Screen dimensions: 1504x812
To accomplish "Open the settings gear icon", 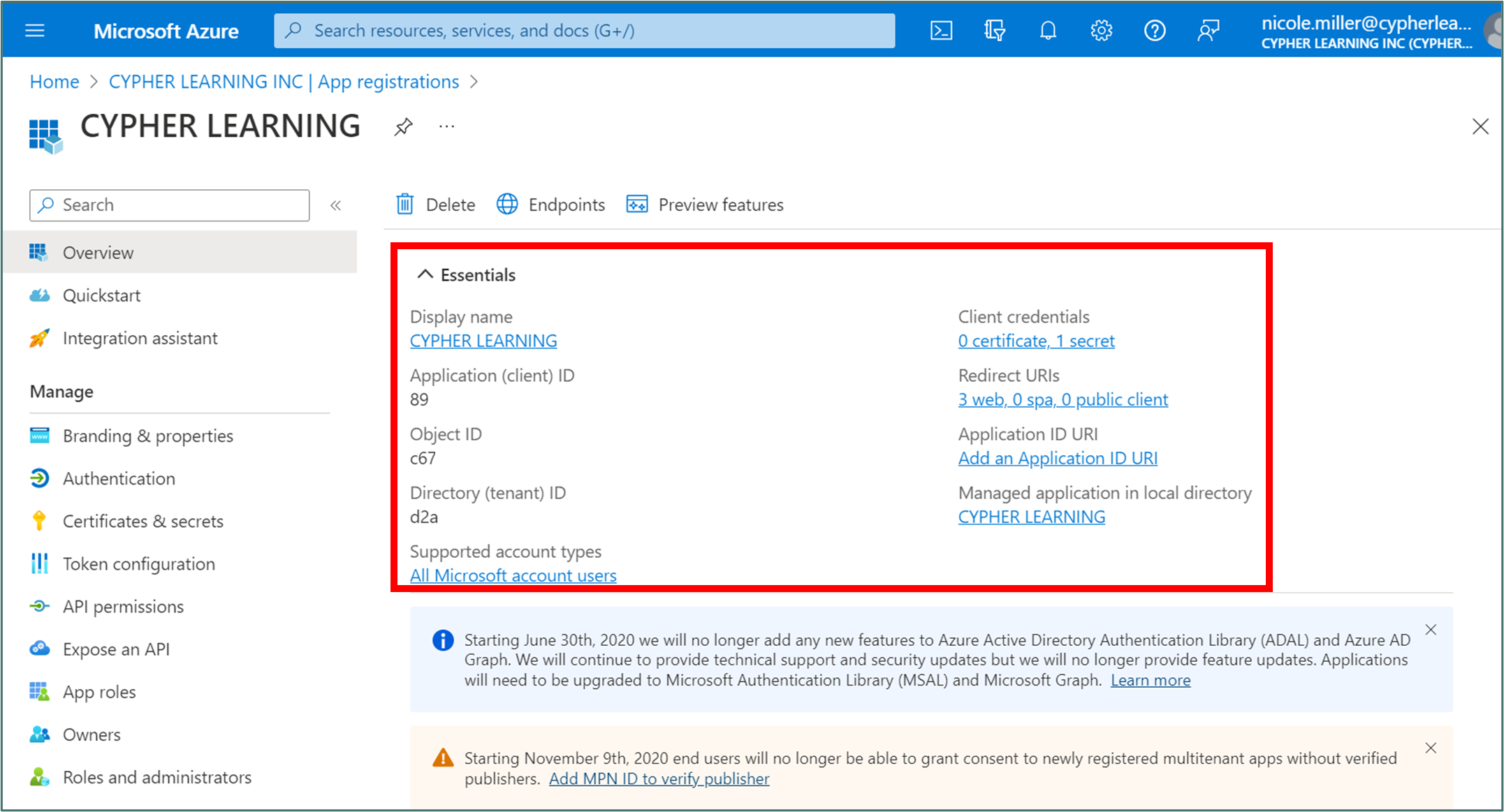I will coord(1101,31).
